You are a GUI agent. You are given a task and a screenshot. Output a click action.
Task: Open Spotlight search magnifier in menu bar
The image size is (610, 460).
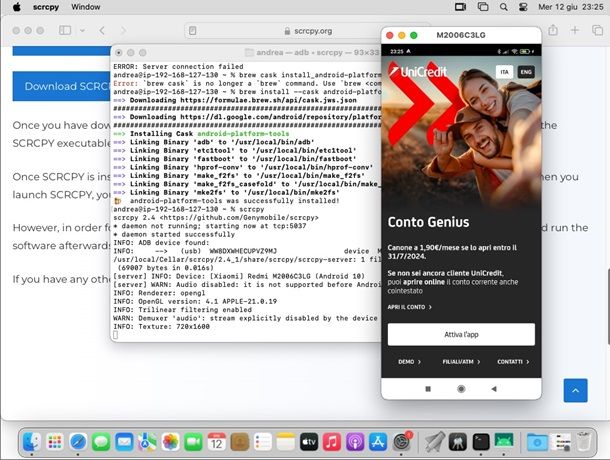click(503, 7)
